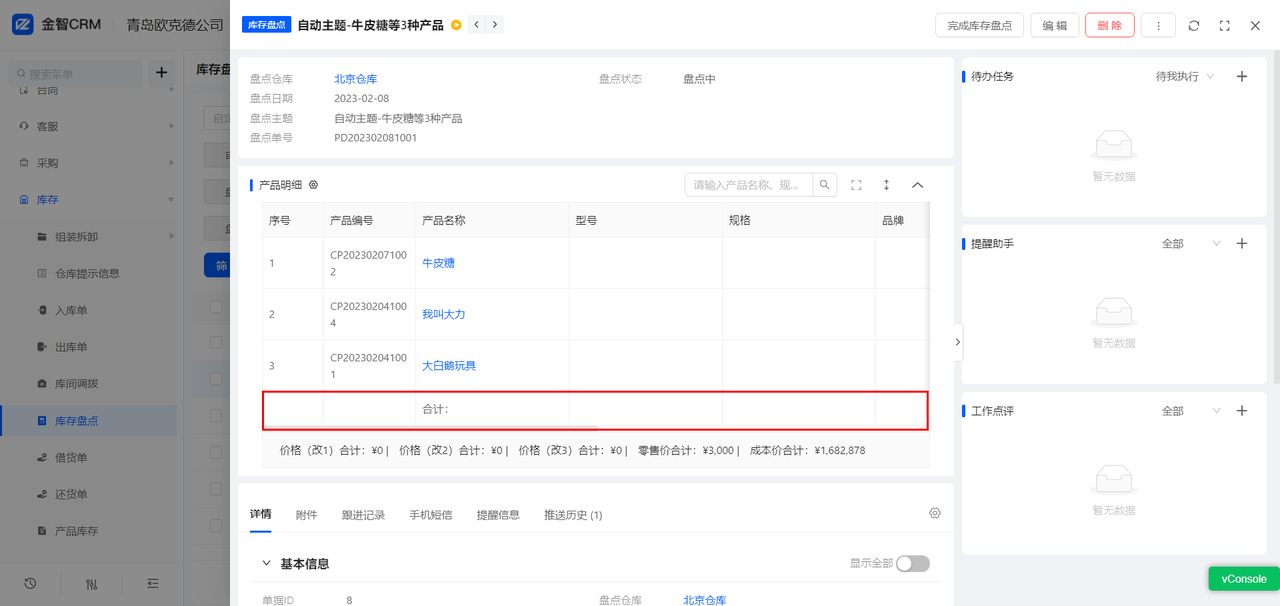The image size is (1280, 606).
Task: Open 工作点评 全部 filter dropdown
Action: point(1191,411)
